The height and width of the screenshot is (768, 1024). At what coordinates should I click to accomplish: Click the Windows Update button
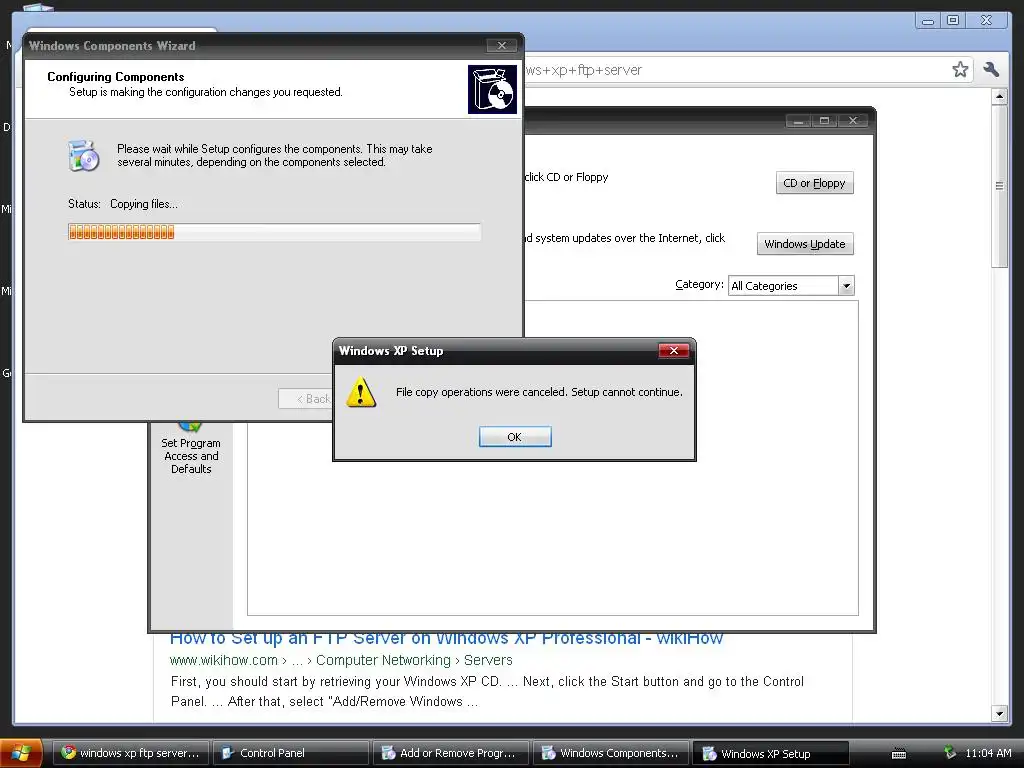click(x=805, y=244)
